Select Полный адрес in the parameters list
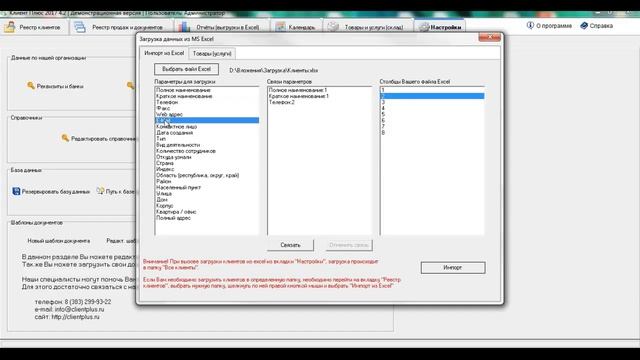 pyautogui.click(x=207, y=218)
